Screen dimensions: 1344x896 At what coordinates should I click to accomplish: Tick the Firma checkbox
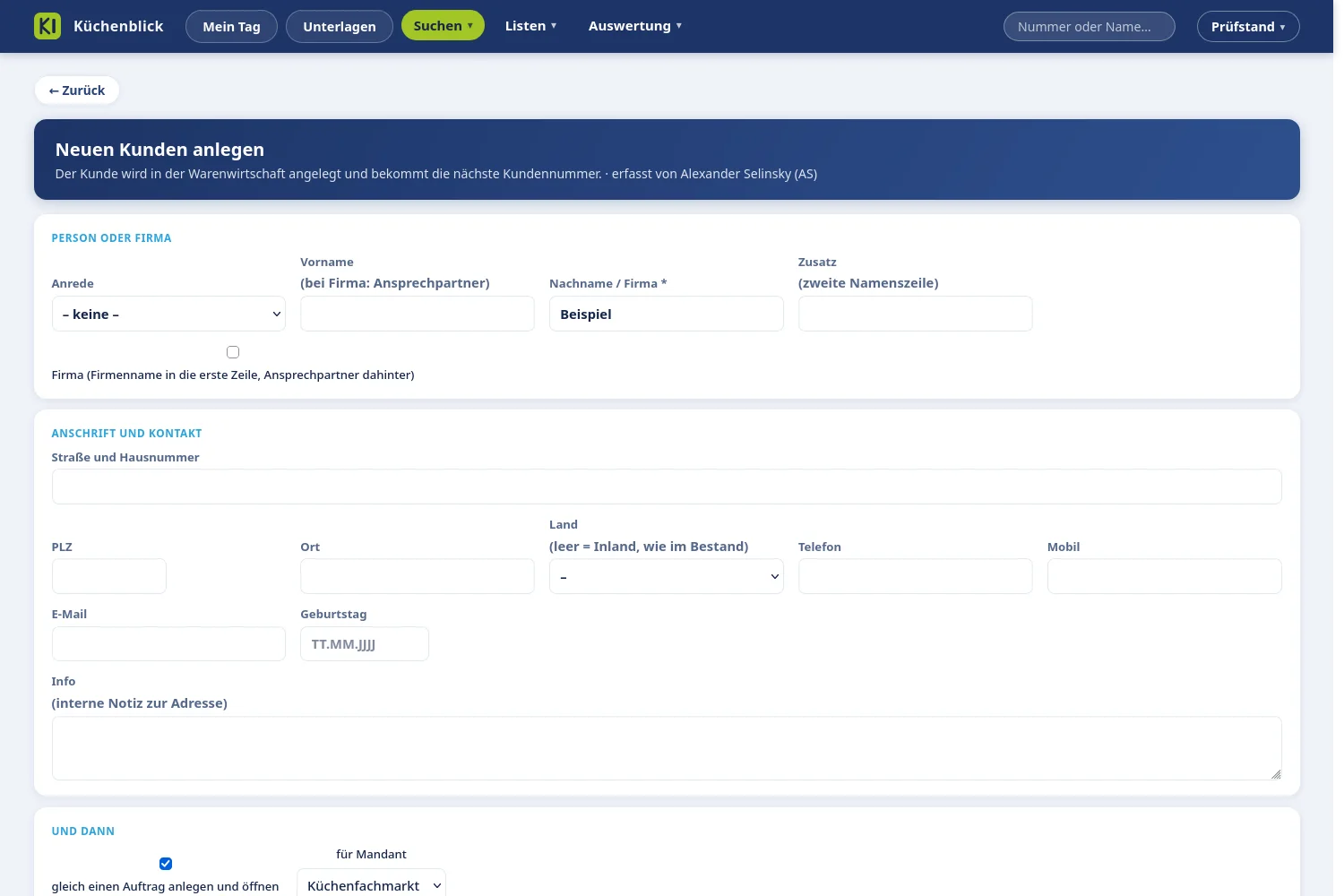coord(233,352)
